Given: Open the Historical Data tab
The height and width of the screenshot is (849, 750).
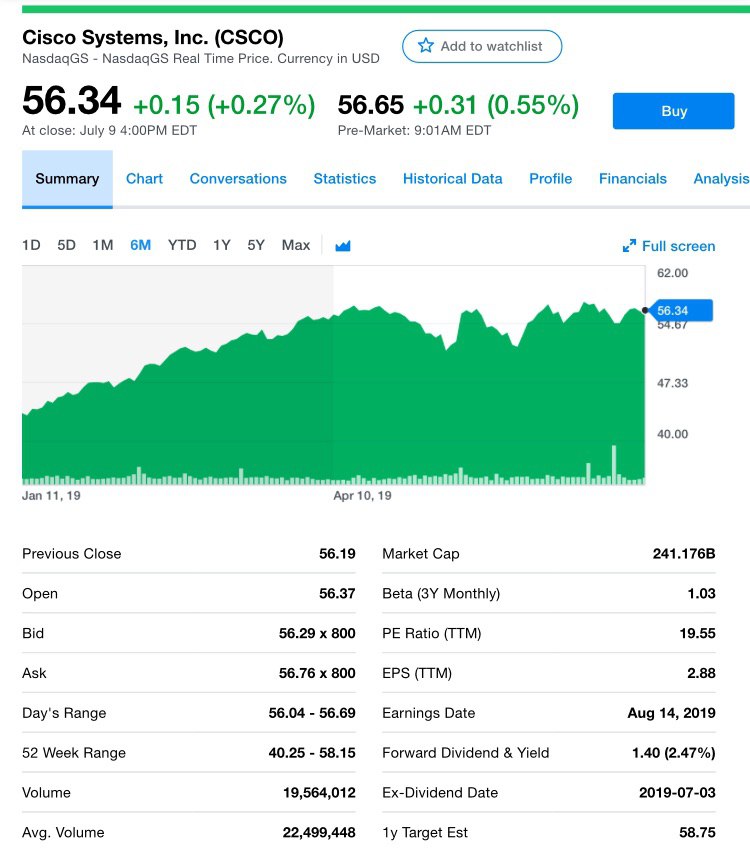Looking at the screenshot, I should coord(452,179).
